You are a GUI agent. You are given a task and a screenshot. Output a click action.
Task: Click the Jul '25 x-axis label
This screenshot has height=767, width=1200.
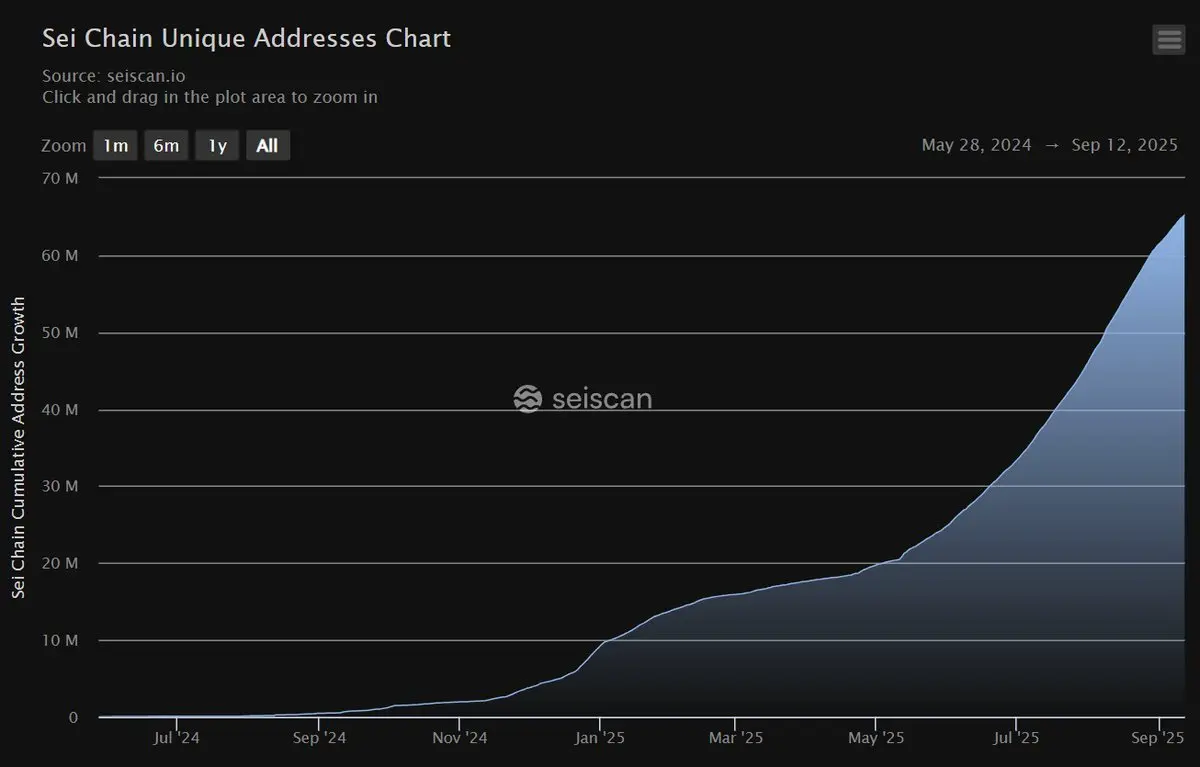tap(1016, 739)
